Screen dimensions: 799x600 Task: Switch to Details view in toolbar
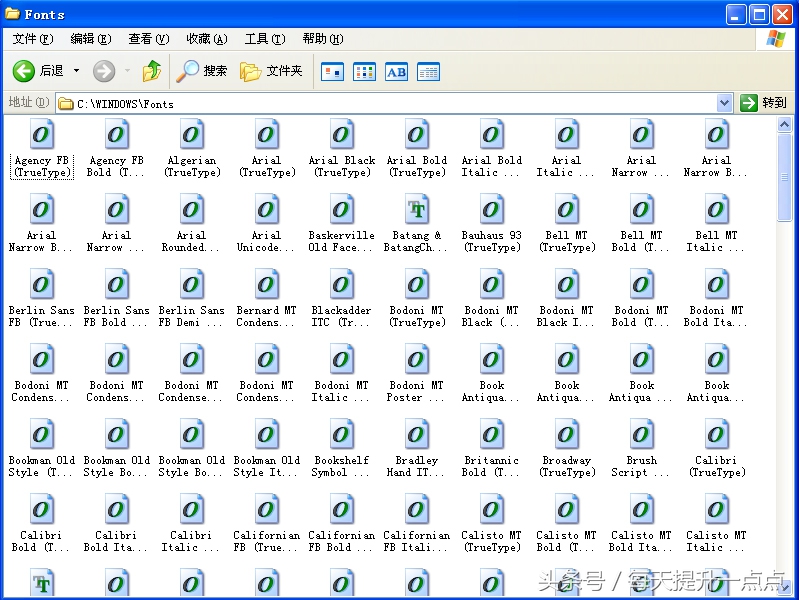point(428,71)
